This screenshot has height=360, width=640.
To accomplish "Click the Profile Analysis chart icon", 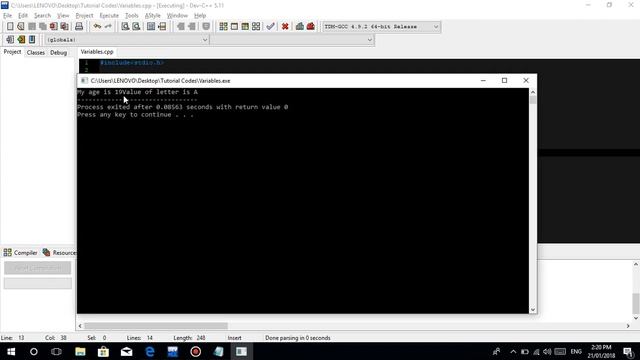I will point(300,27).
